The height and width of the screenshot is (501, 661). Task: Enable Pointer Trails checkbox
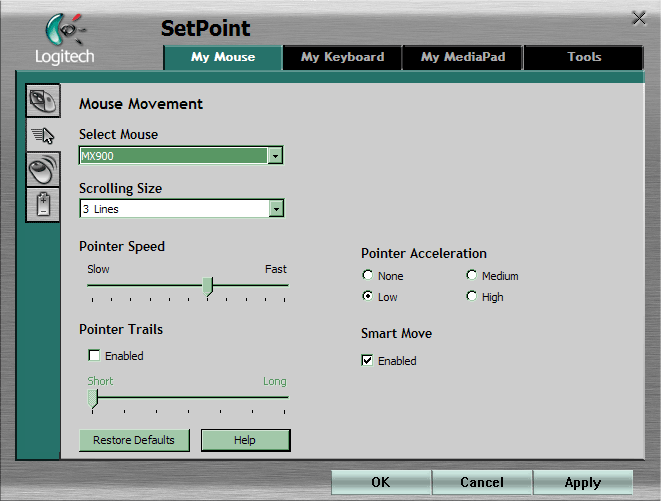(x=94, y=356)
